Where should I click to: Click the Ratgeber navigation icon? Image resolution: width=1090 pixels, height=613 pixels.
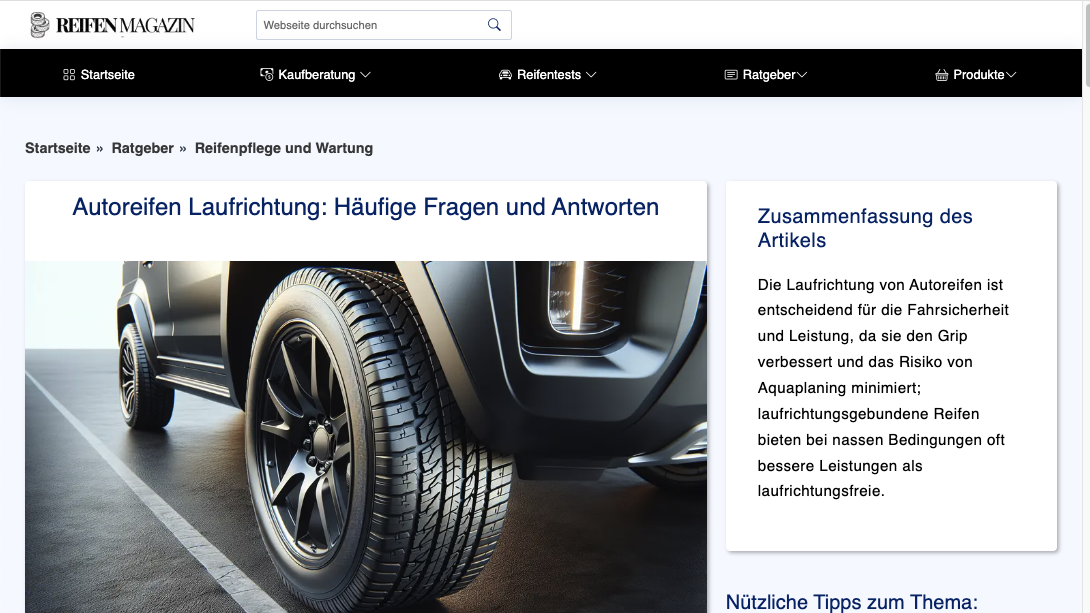[731, 75]
